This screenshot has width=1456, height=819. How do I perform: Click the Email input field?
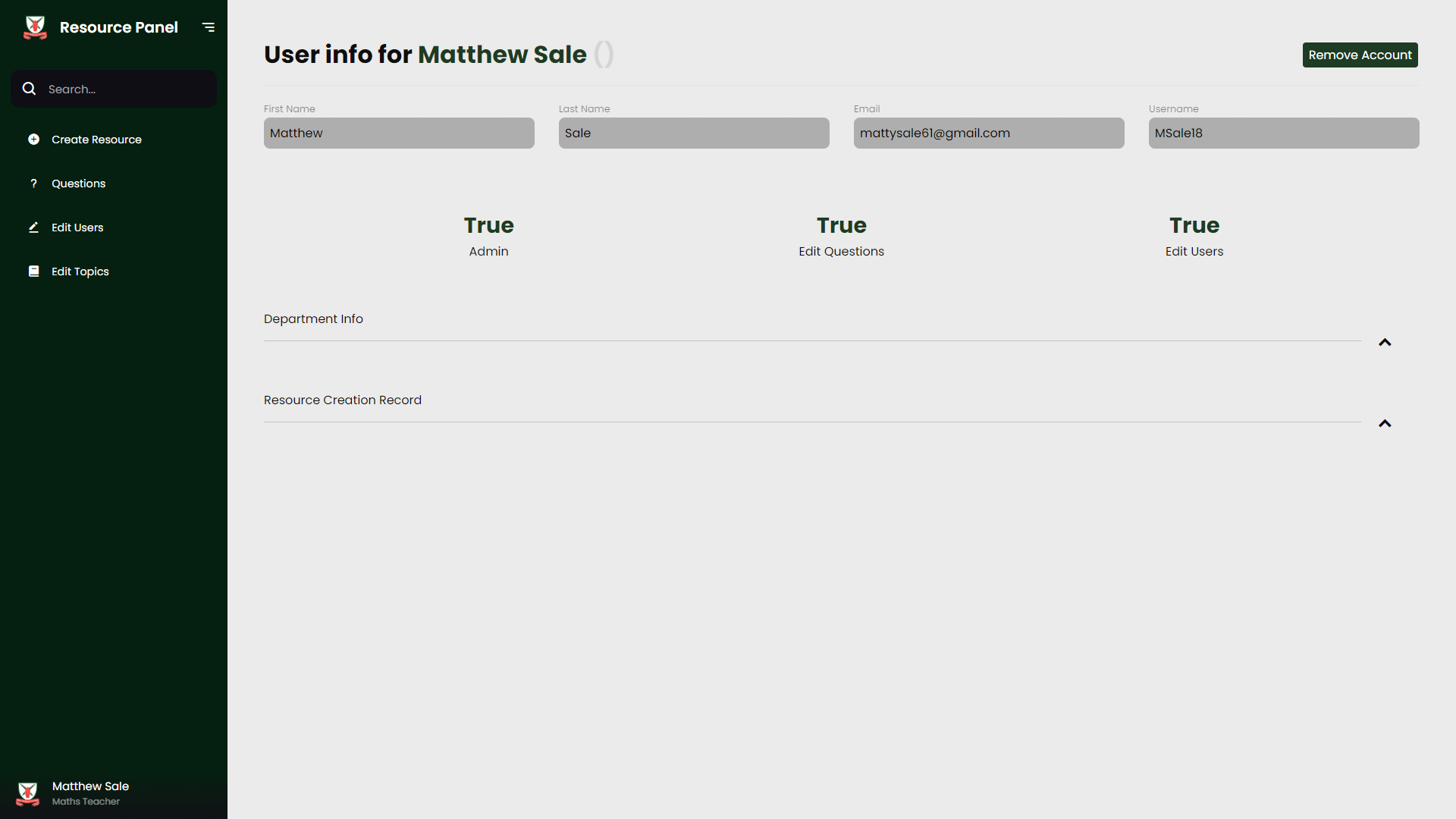[x=988, y=133]
